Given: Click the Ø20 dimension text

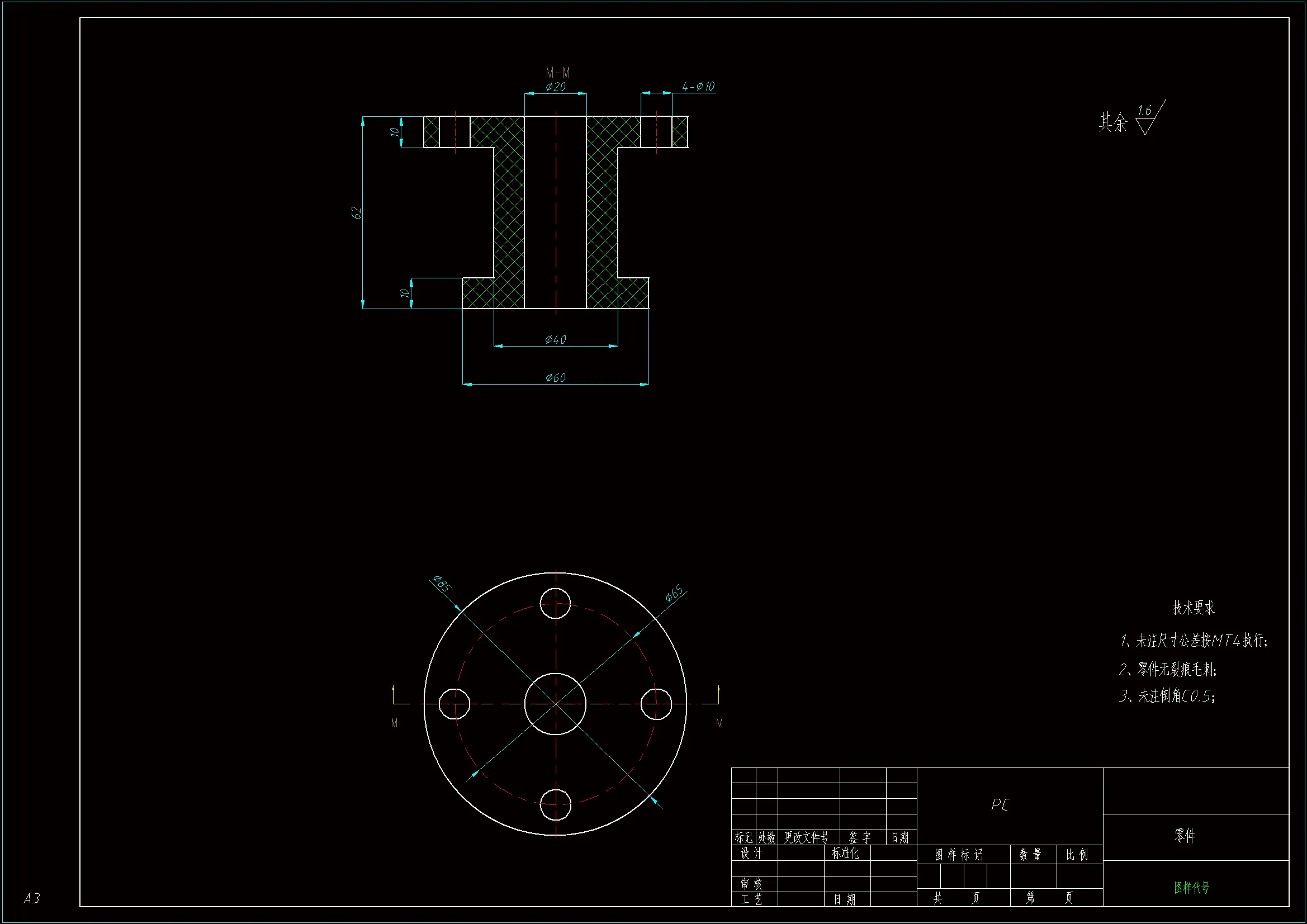Looking at the screenshot, I should tap(555, 87).
